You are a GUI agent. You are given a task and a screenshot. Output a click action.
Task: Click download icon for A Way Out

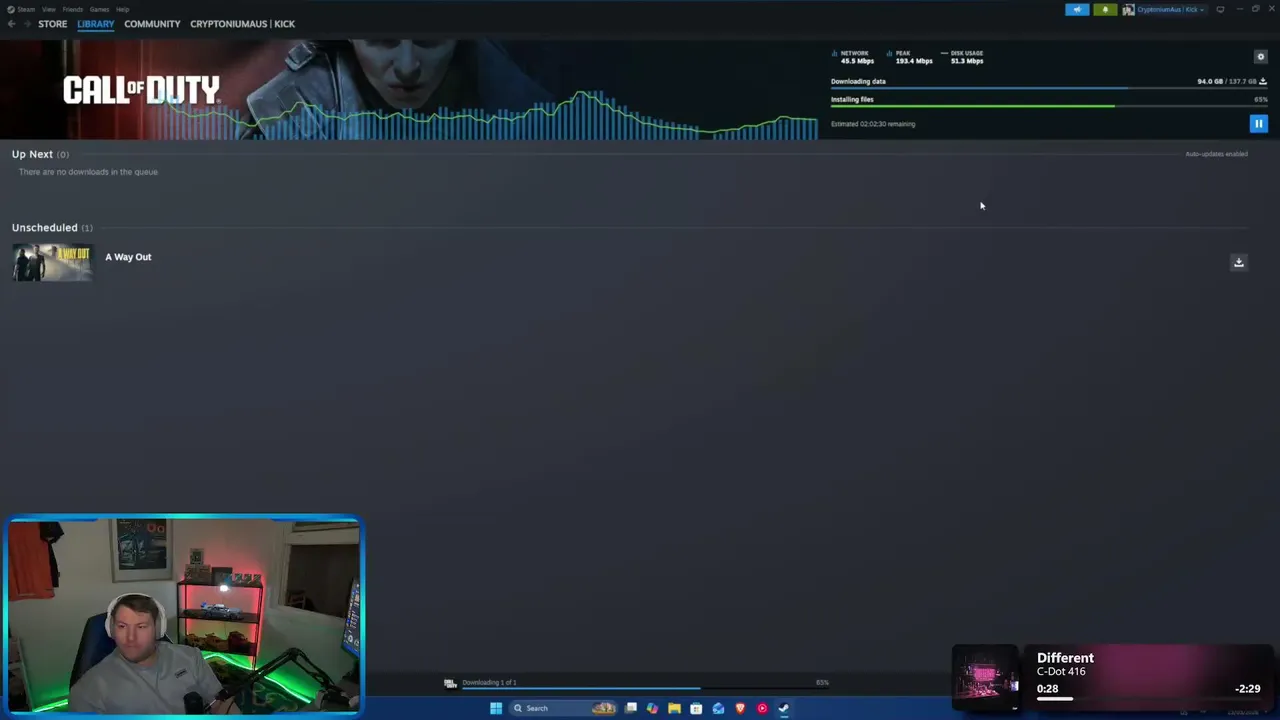(1238, 262)
